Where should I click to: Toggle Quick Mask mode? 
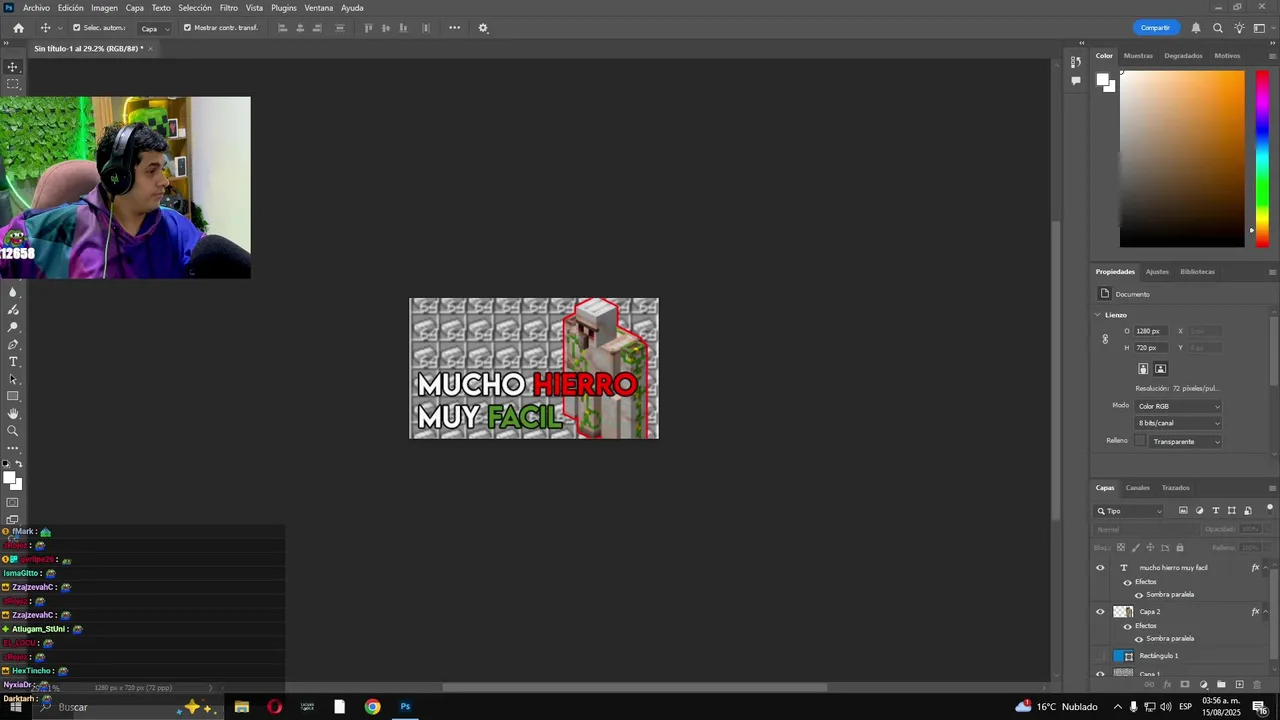[13, 502]
